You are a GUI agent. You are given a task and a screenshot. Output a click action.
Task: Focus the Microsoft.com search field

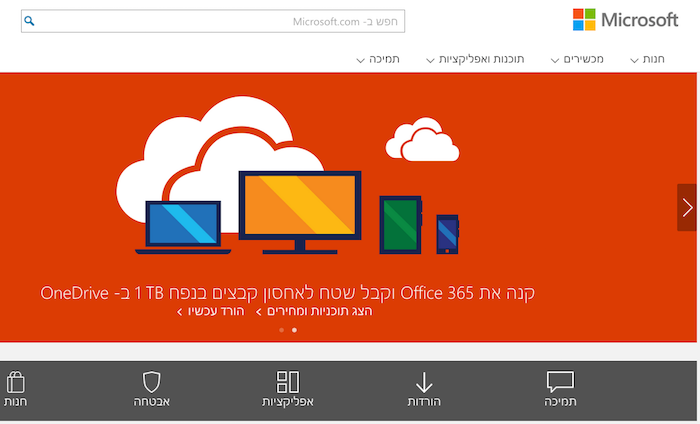pyautogui.click(x=213, y=21)
